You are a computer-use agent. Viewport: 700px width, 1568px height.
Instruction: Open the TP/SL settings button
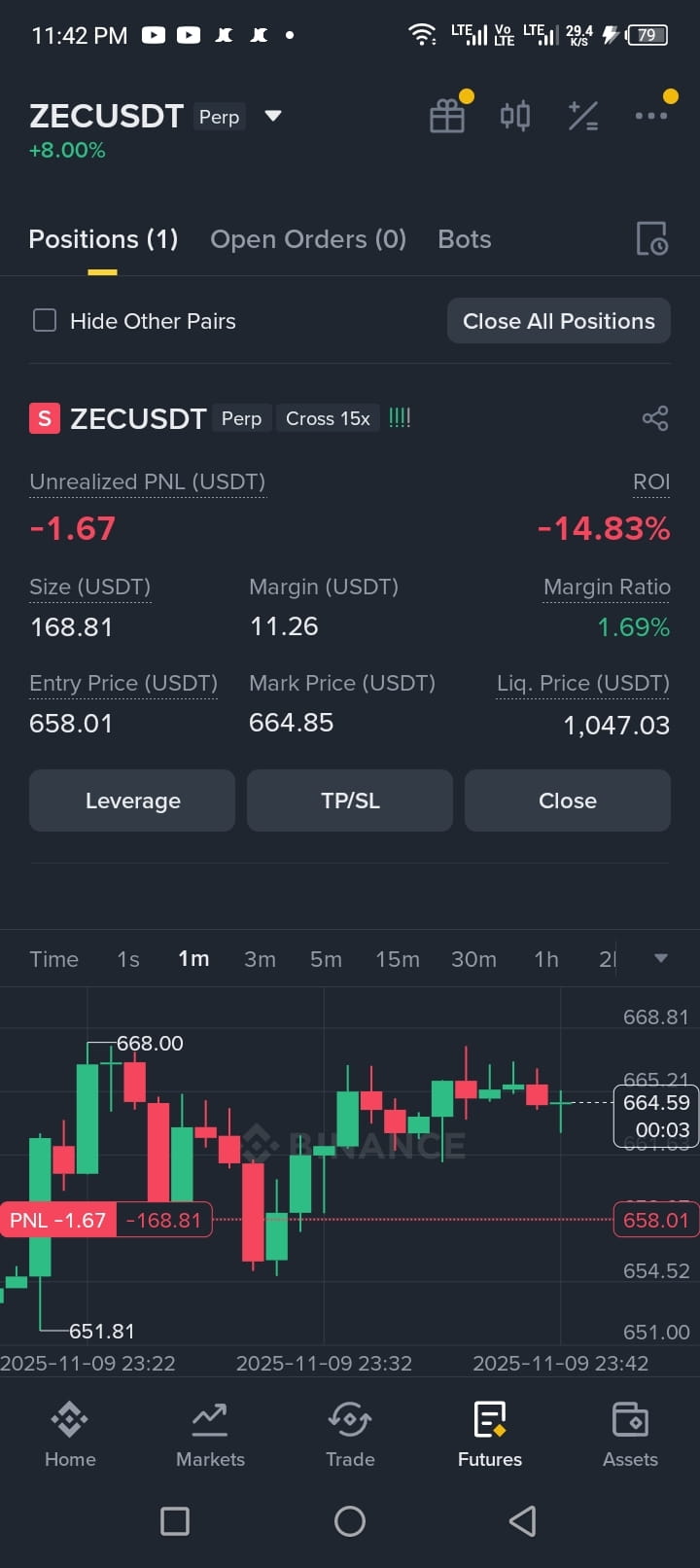350,801
